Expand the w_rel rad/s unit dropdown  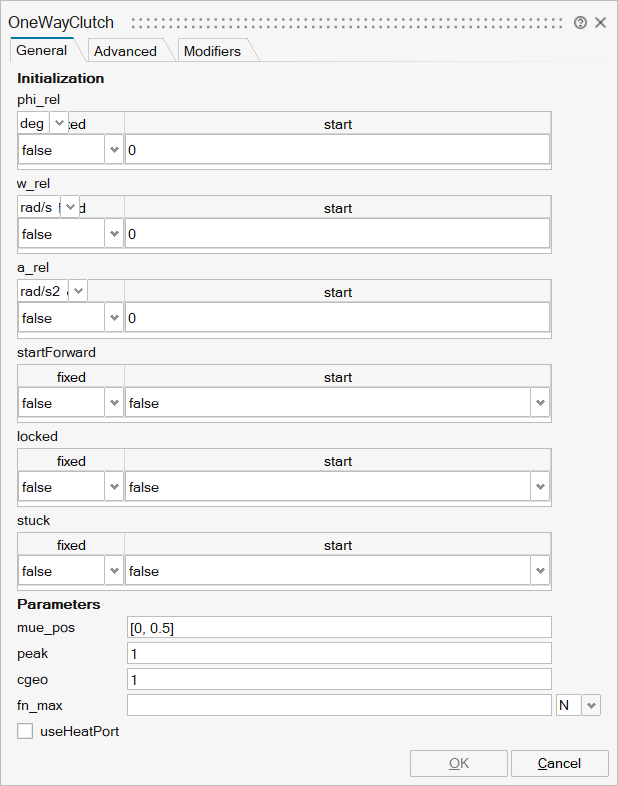(x=69, y=207)
